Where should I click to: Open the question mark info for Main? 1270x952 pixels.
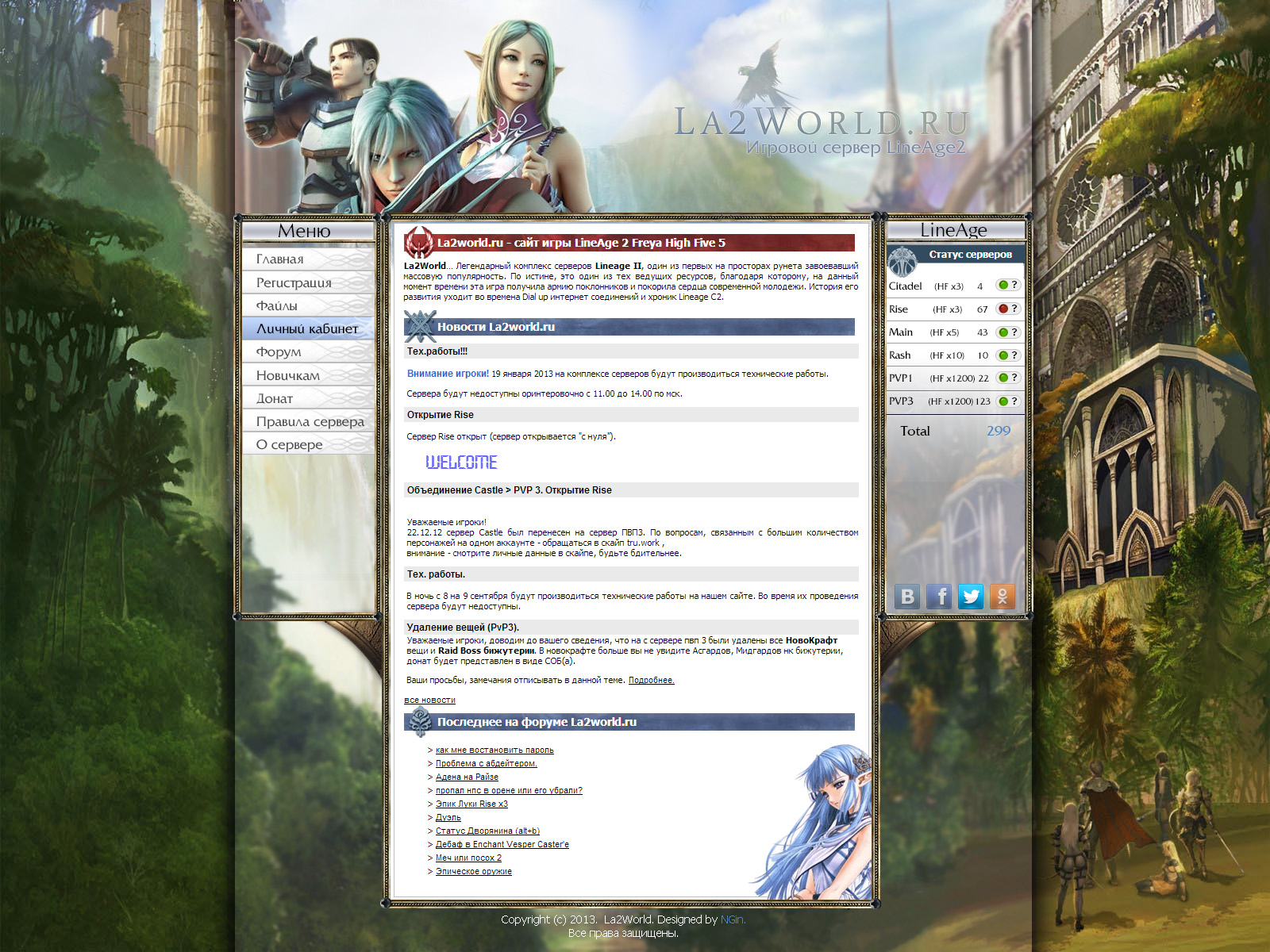1014,332
